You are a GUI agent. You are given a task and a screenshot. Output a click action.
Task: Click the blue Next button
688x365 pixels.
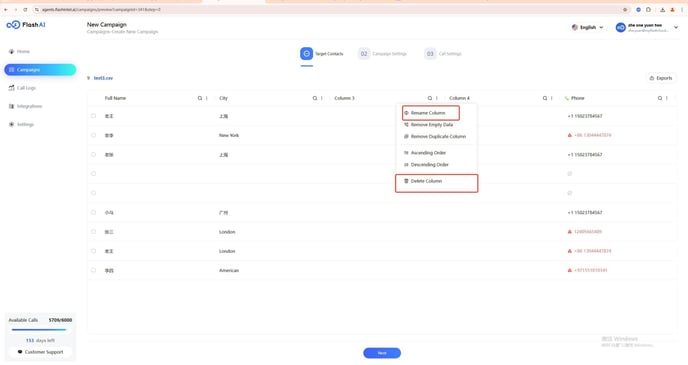382,353
